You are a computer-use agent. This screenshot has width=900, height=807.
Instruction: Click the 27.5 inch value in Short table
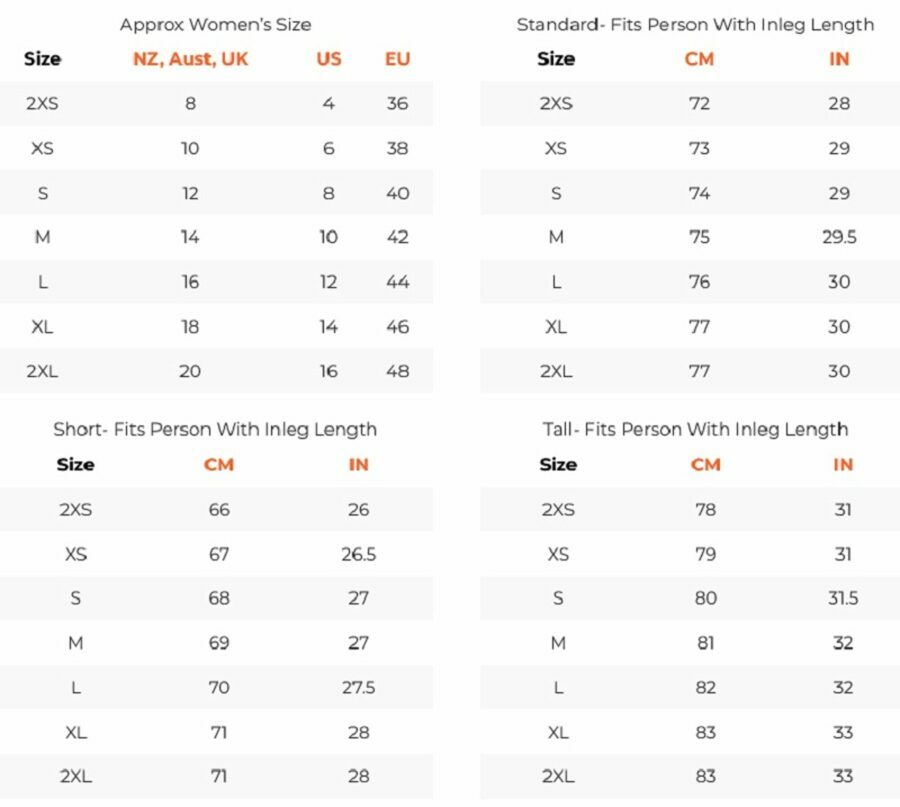pos(358,687)
